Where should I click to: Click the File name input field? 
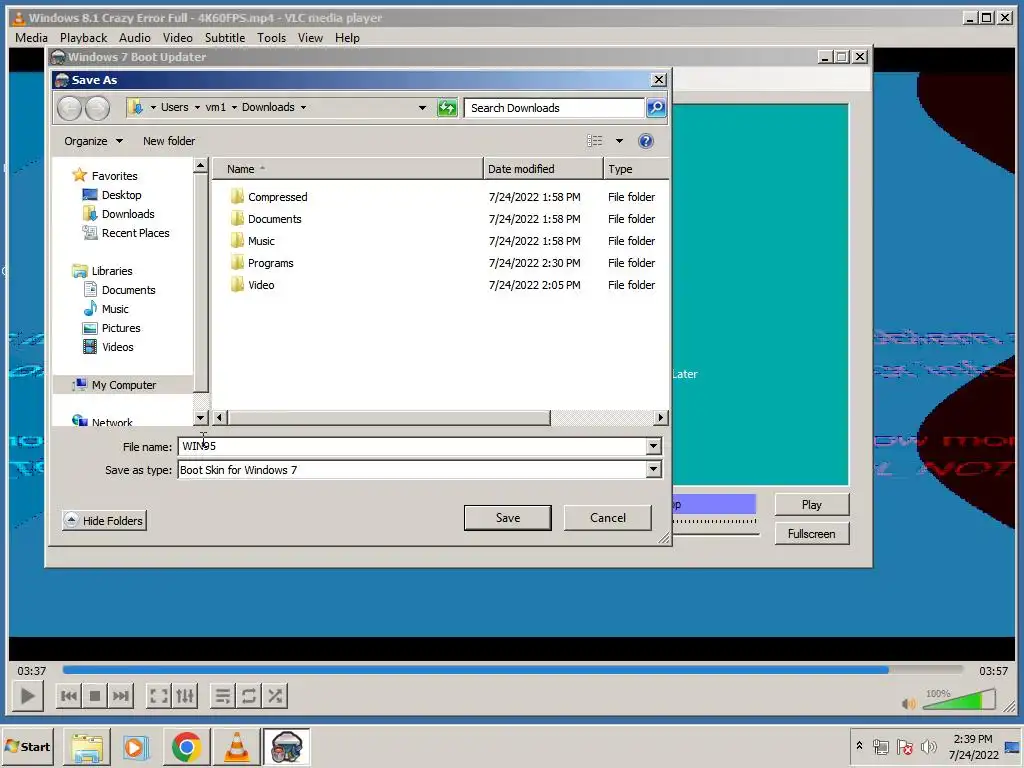tap(411, 446)
